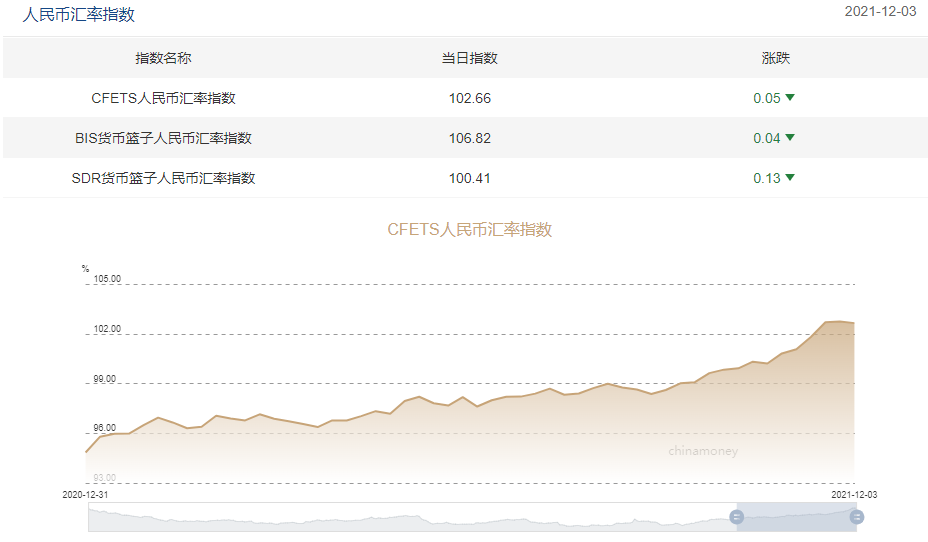Image resolution: width=928 pixels, height=542 pixels.
Task: Click green down arrow beside 0.05
Action: 790,98
